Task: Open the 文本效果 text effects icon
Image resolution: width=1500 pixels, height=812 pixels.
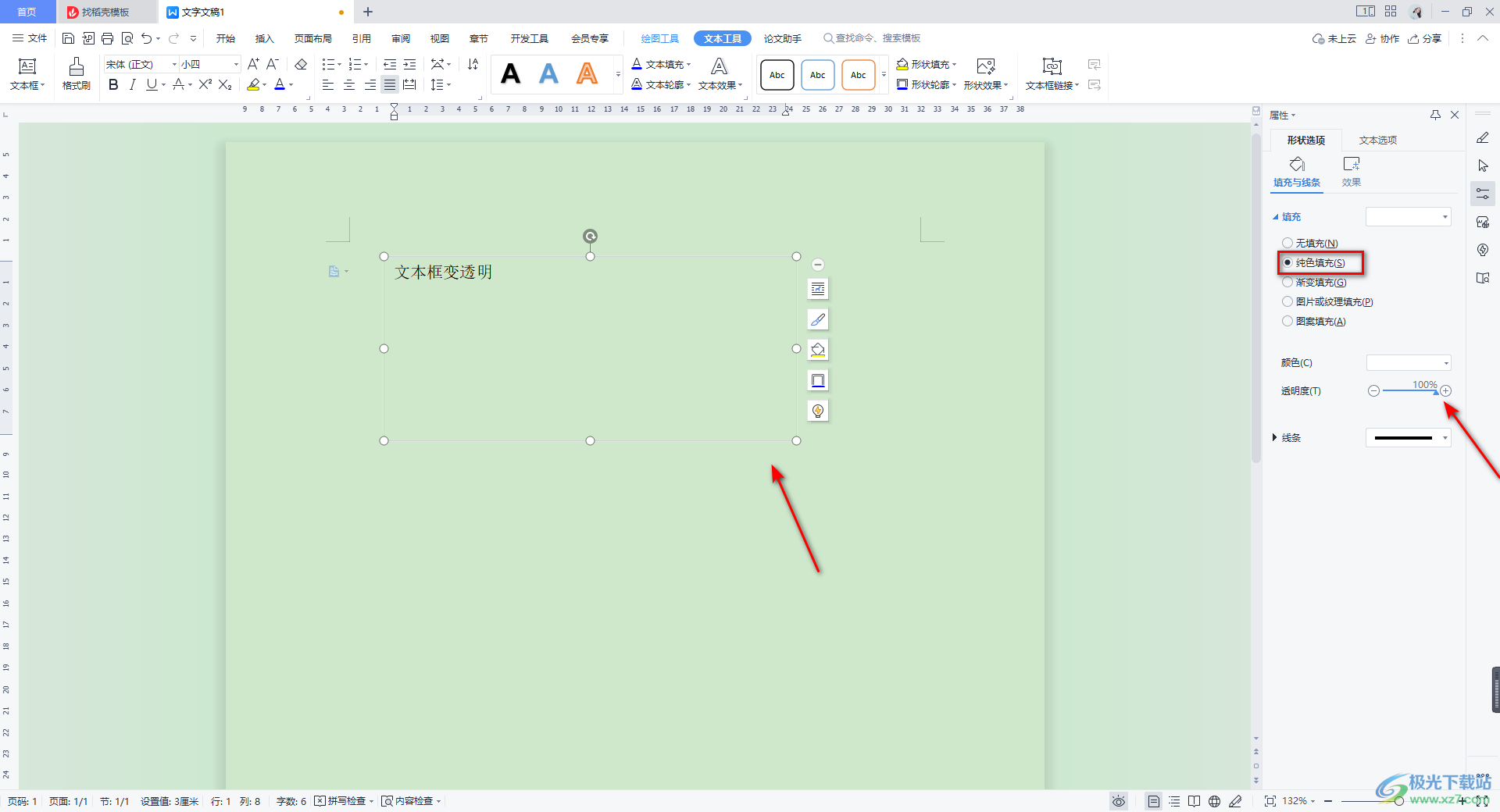Action: (719, 74)
